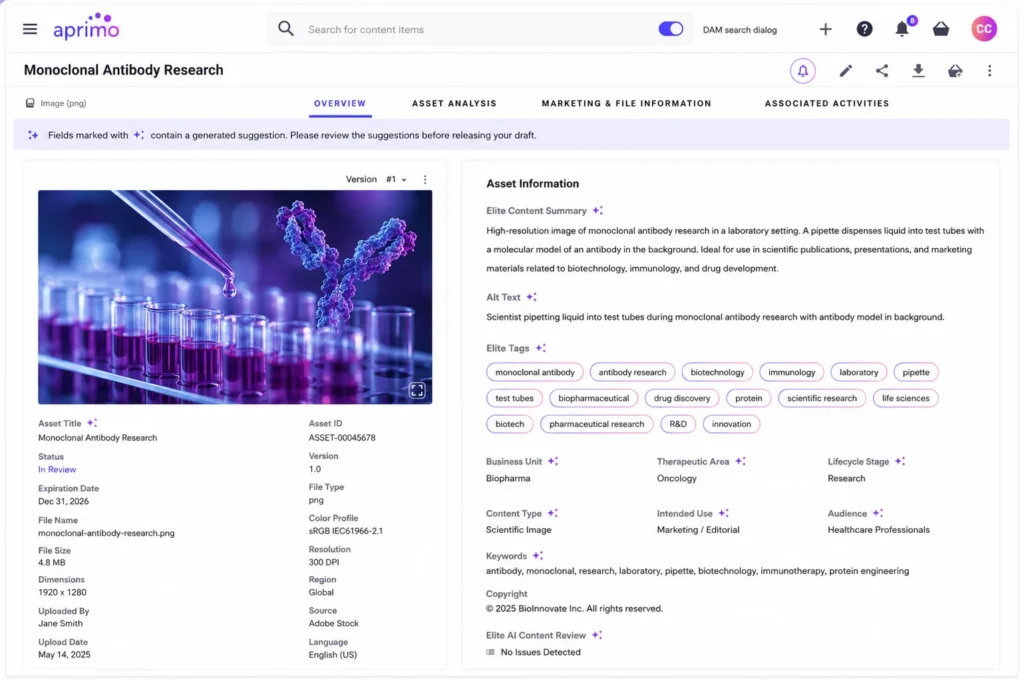Click the Audience value Healthcare Professionals
The height and width of the screenshot is (680, 1024).
tap(878, 530)
